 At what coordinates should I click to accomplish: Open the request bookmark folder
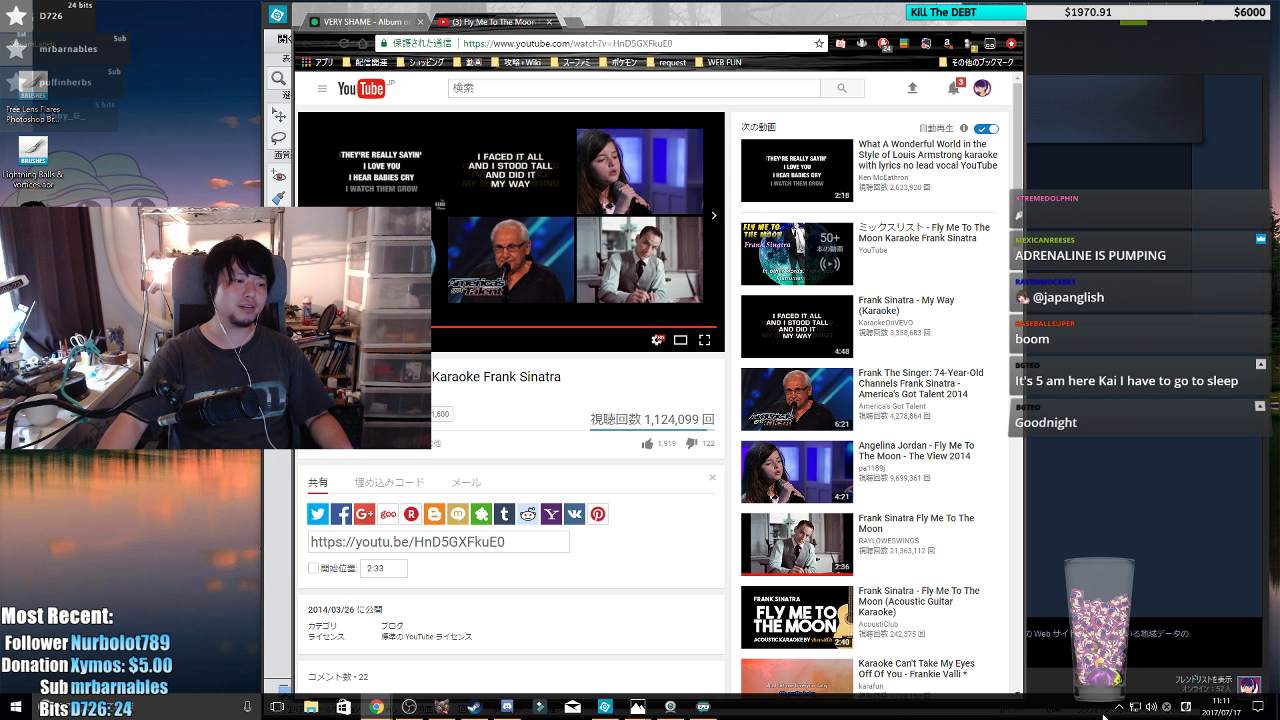(x=665, y=62)
